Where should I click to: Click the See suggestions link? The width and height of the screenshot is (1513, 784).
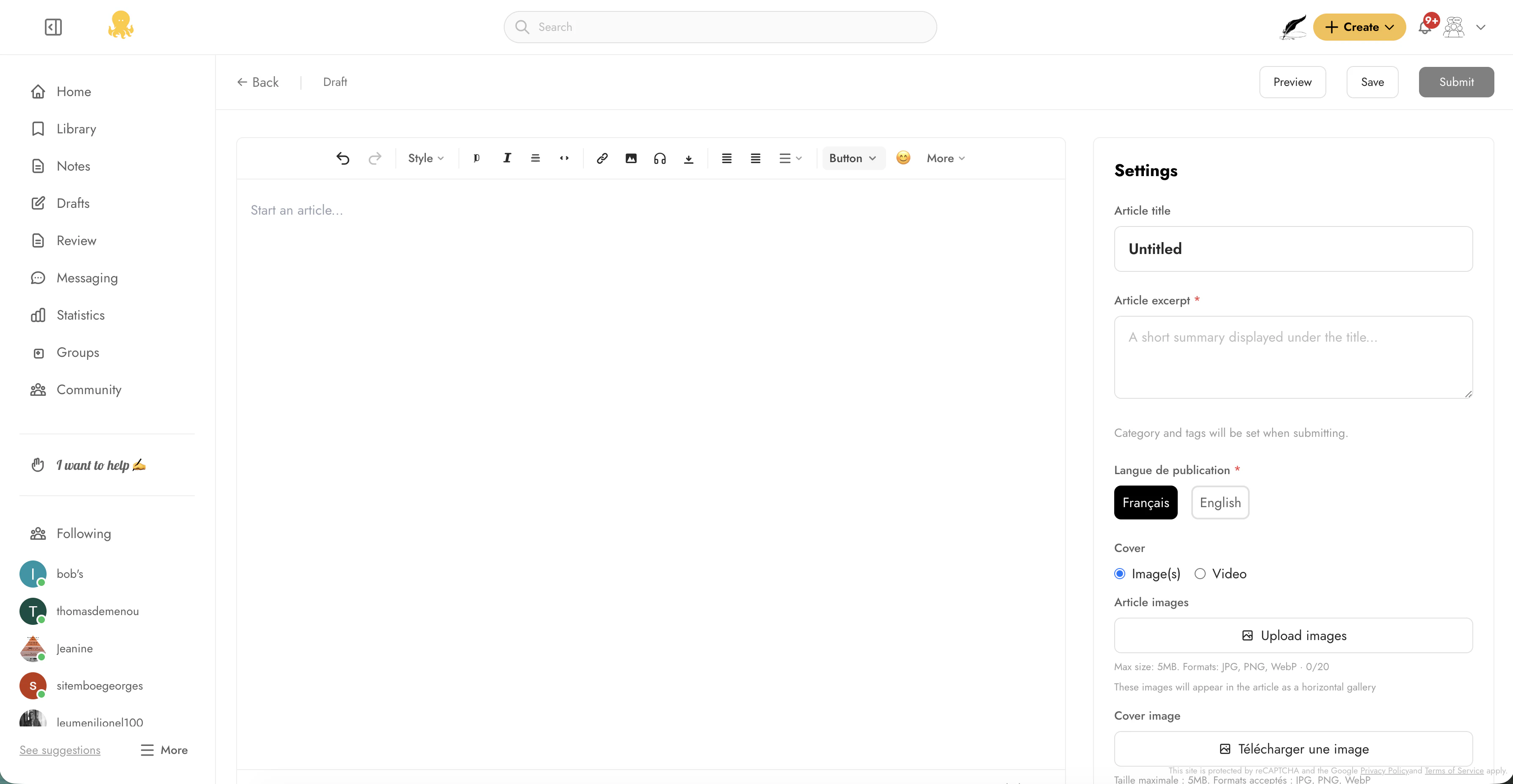coord(60,750)
